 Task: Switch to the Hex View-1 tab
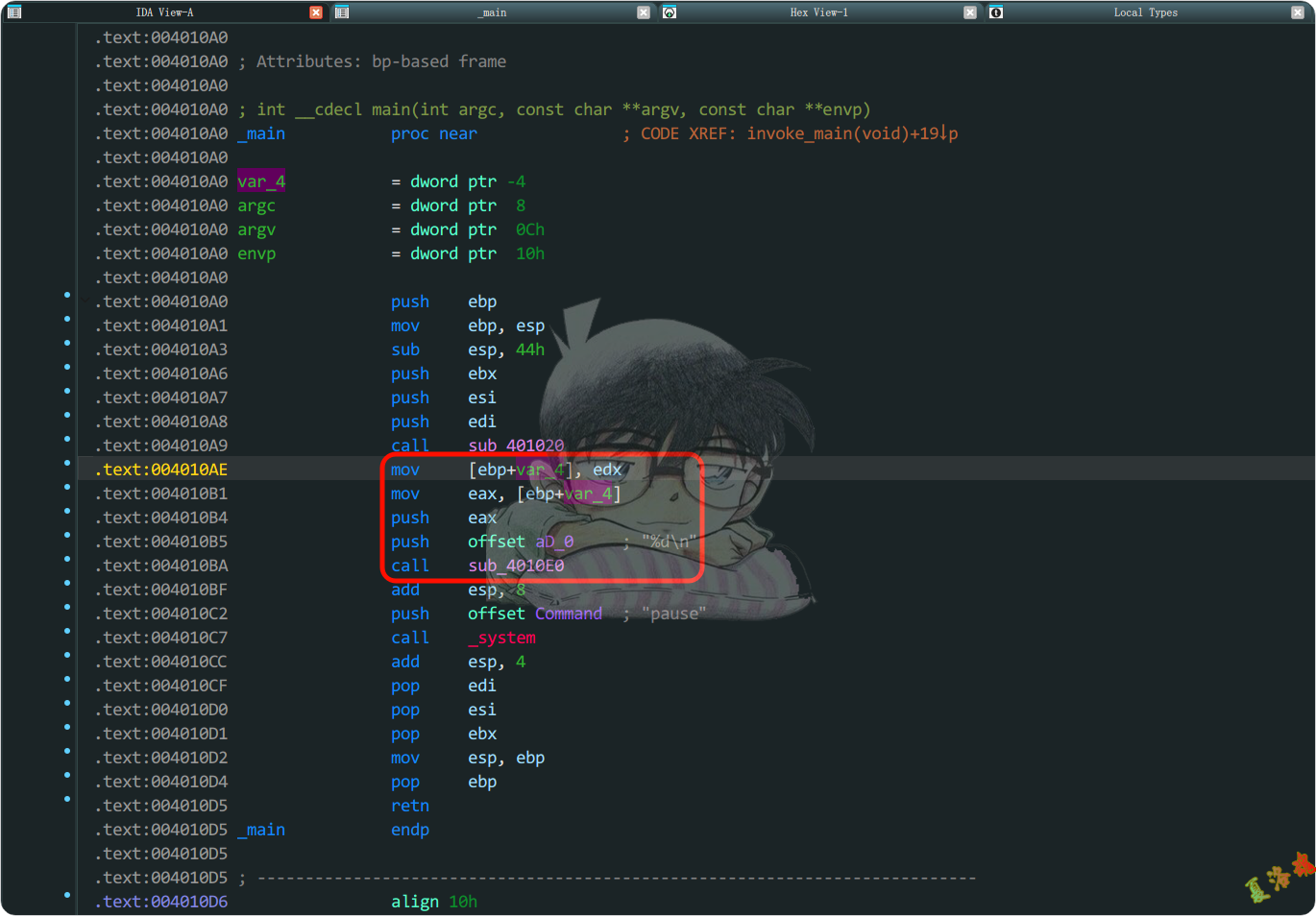818,12
